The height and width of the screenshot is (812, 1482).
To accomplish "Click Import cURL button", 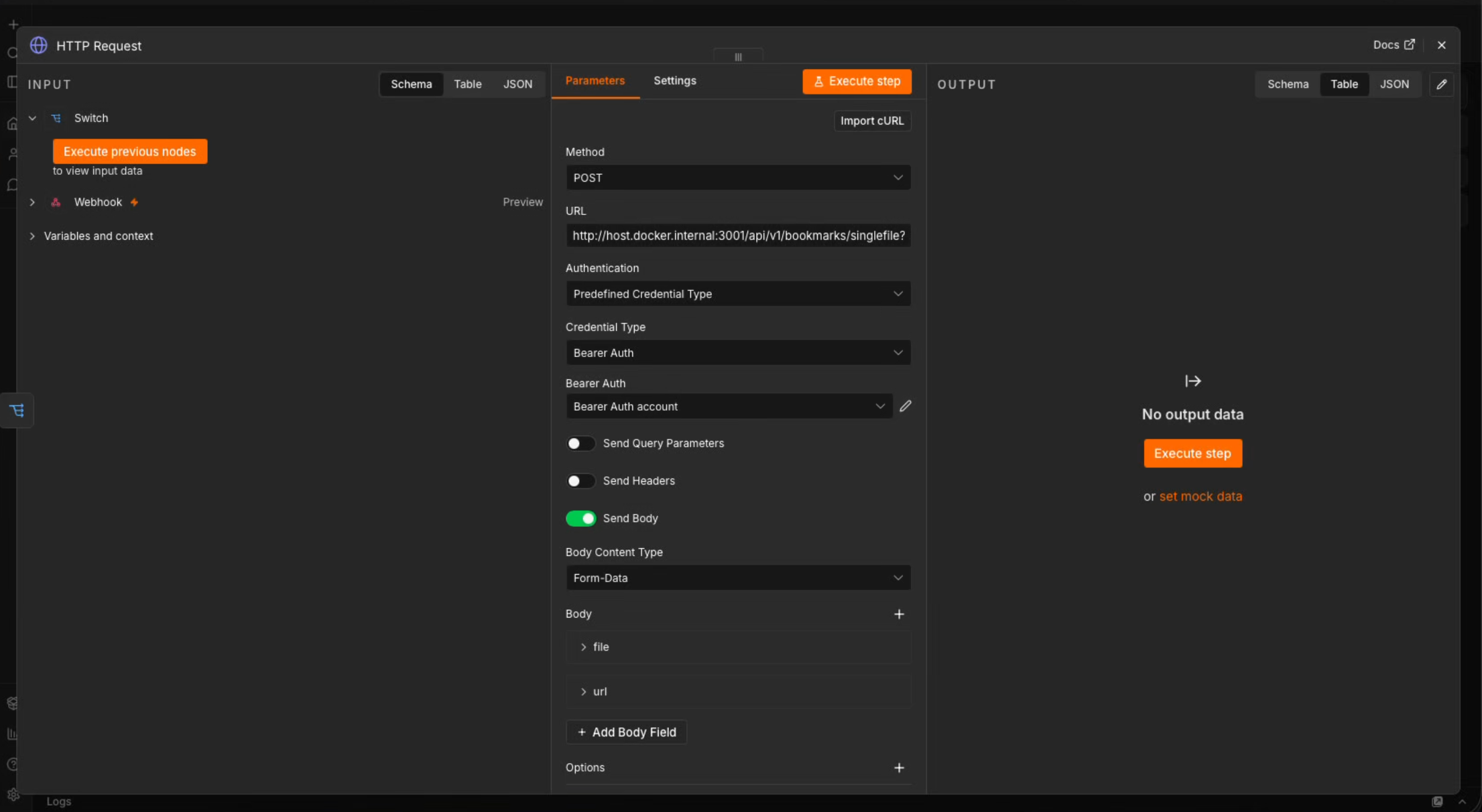I will (872, 121).
